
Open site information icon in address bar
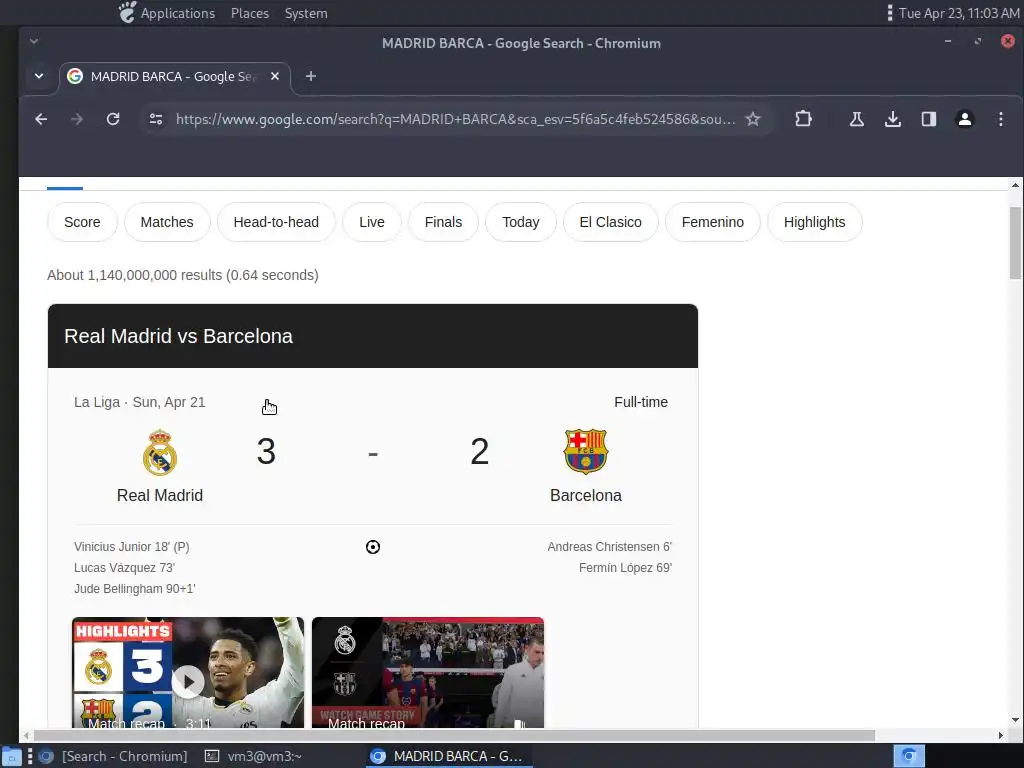pyautogui.click(x=156, y=119)
